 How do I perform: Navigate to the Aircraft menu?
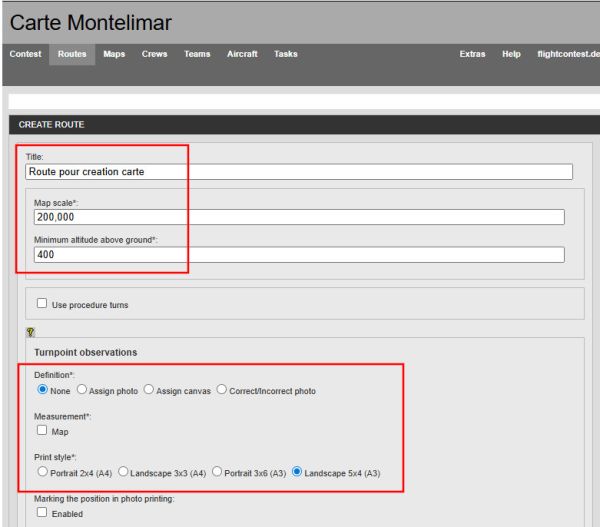pyautogui.click(x=242, y=54)
